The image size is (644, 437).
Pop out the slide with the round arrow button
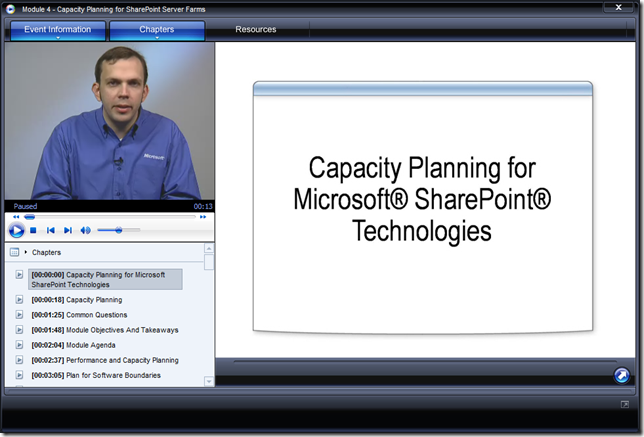click(621, 375)
